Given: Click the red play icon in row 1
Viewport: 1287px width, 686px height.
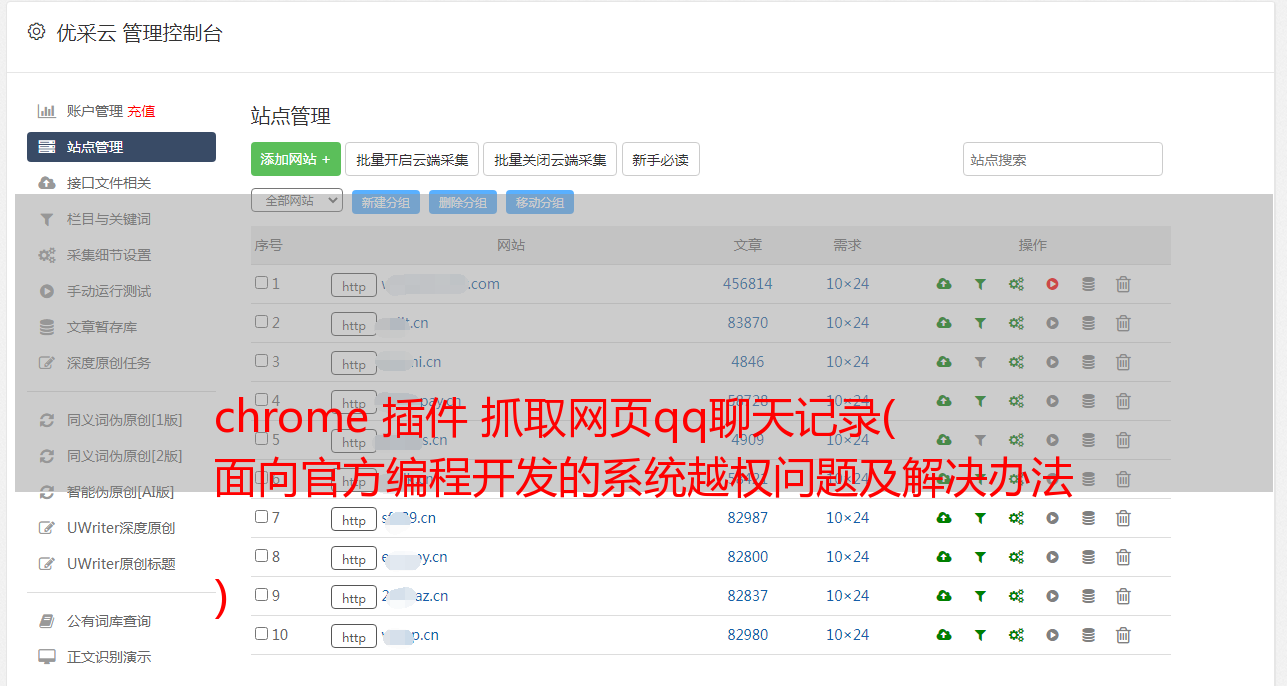Looking at the screenshot, I should 1052,284.
